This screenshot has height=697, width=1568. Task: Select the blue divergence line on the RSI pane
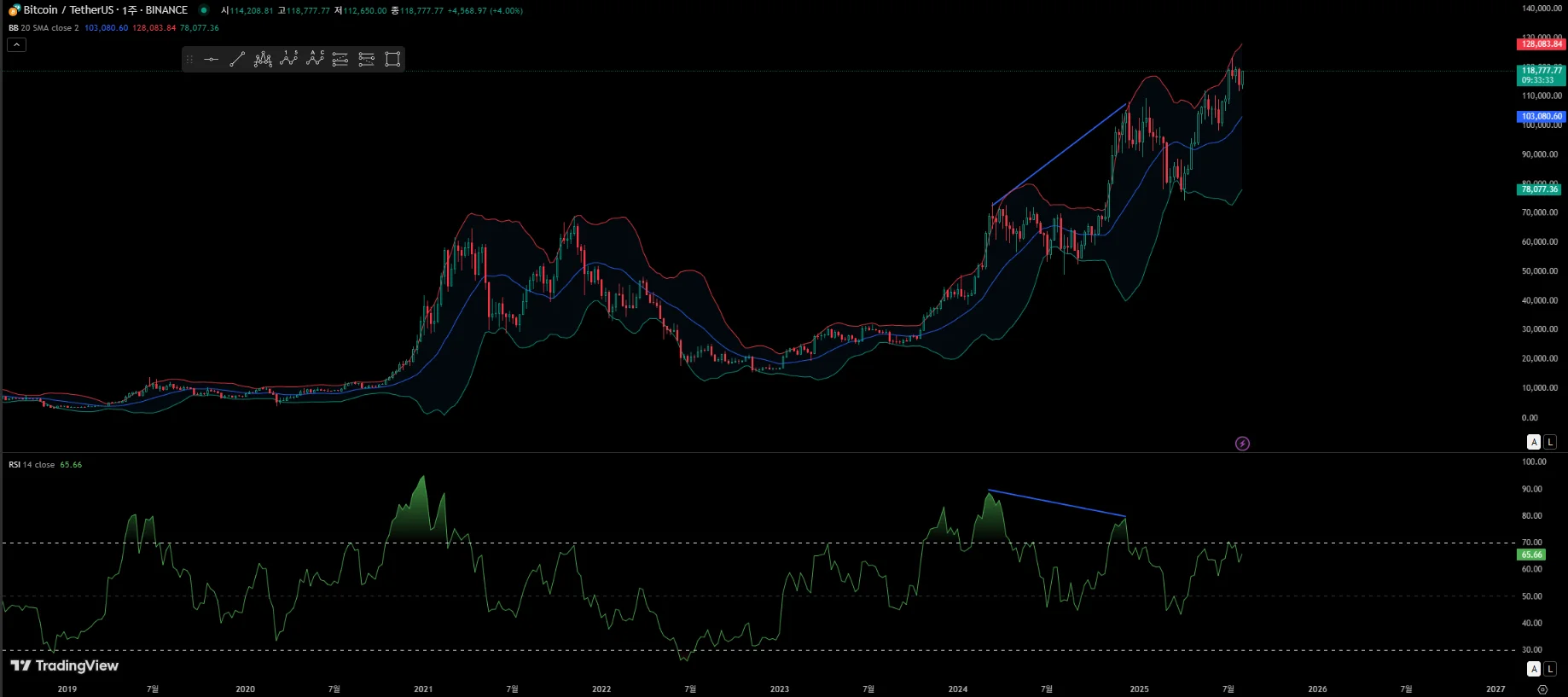point(1057,503)
